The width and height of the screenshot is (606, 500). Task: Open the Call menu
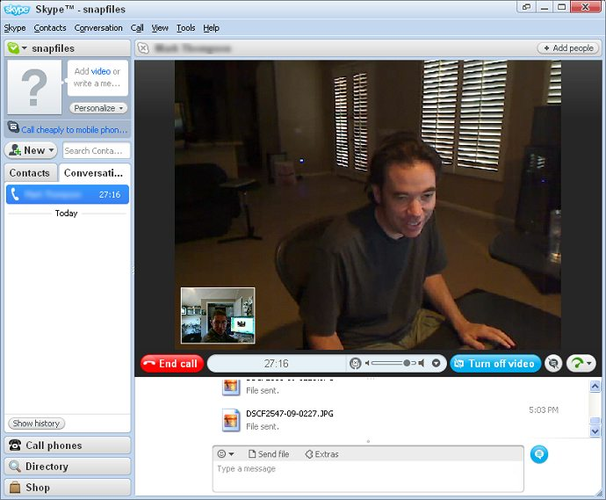[137, 28]
